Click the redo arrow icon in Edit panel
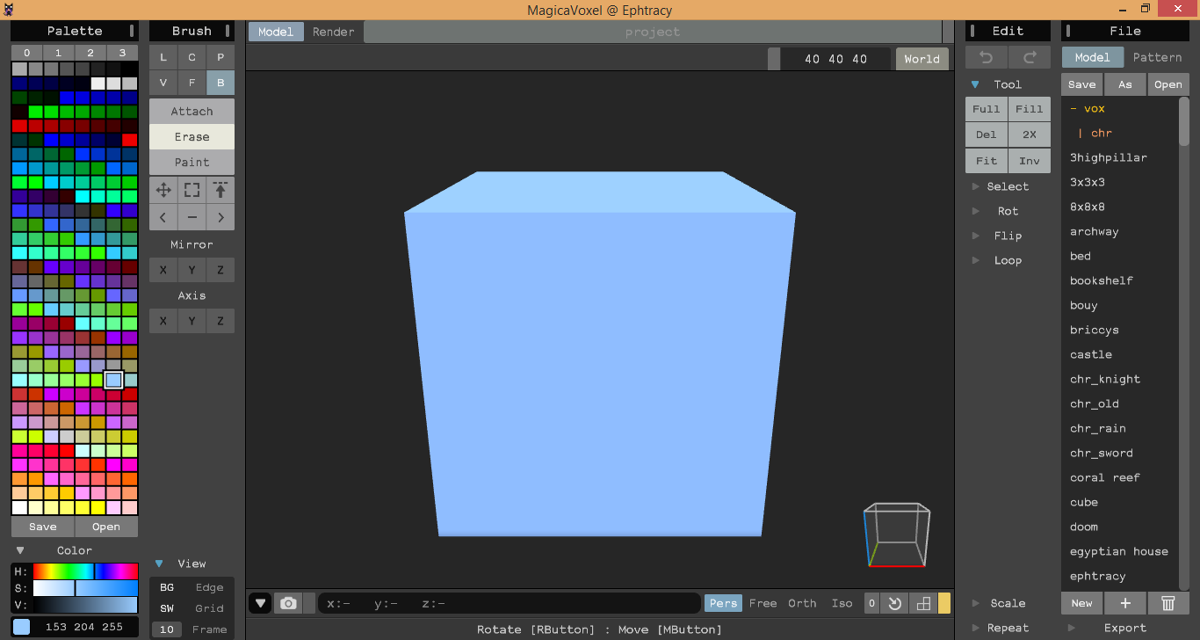This screenshot has height=640, width=1200. pos(1029,57)
